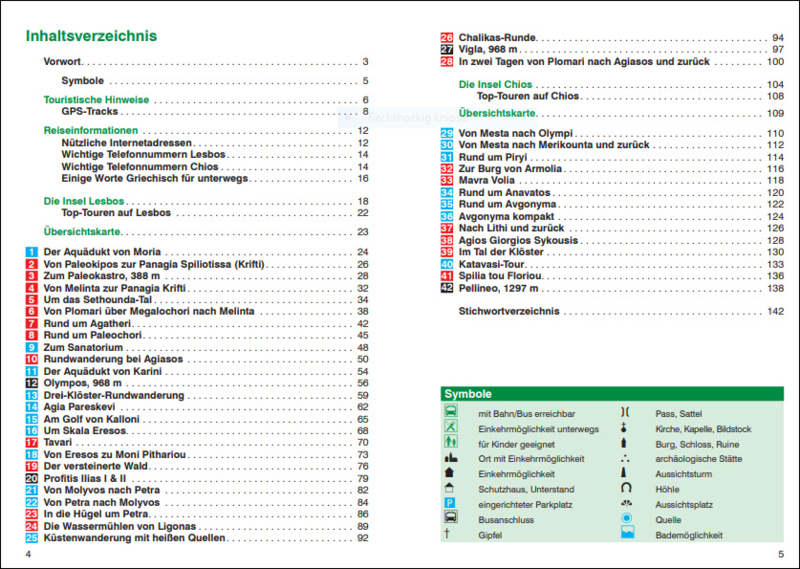Open the 'Stichwortverzeichnis' entry
Screen dimensions: 800x569
tap(621, 311)
